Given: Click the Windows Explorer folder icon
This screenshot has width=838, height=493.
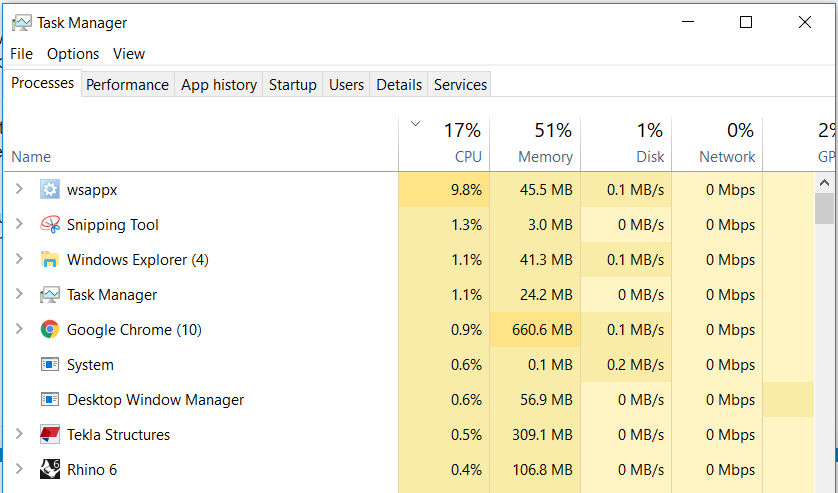Looking at the screenshot, I should pos(50,259).
